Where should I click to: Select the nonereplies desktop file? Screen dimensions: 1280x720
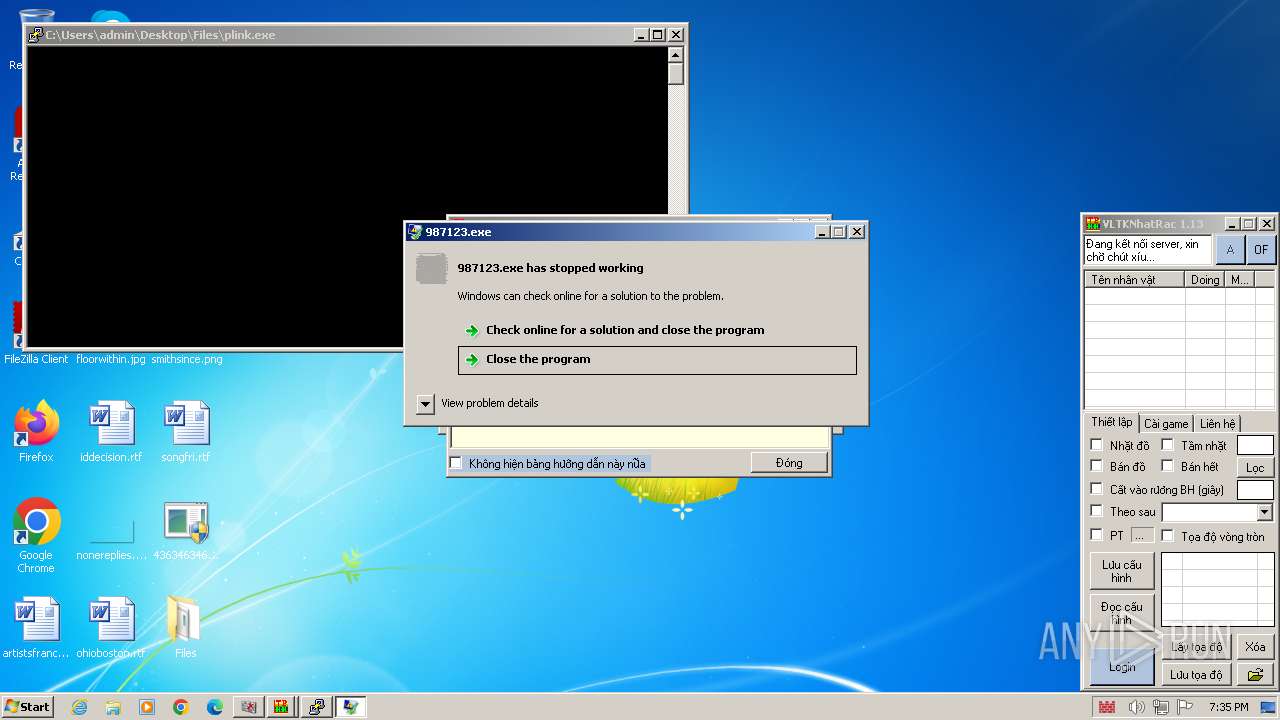click(x=111, y=540)
